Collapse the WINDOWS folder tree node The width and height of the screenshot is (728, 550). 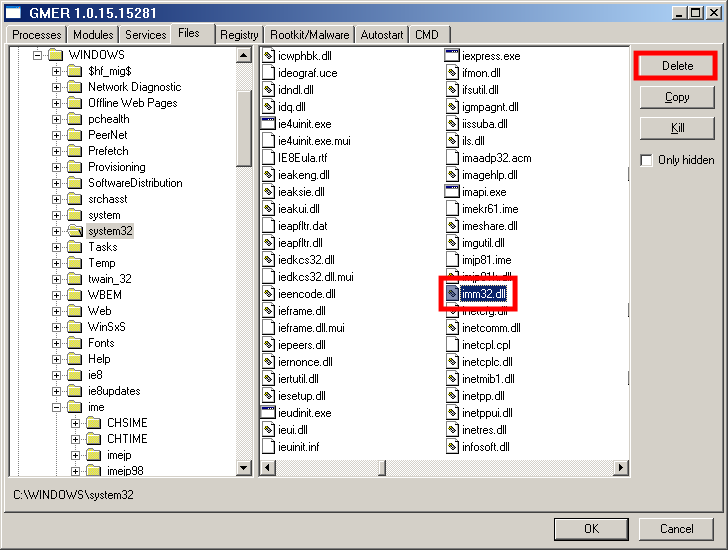(37, 55)
